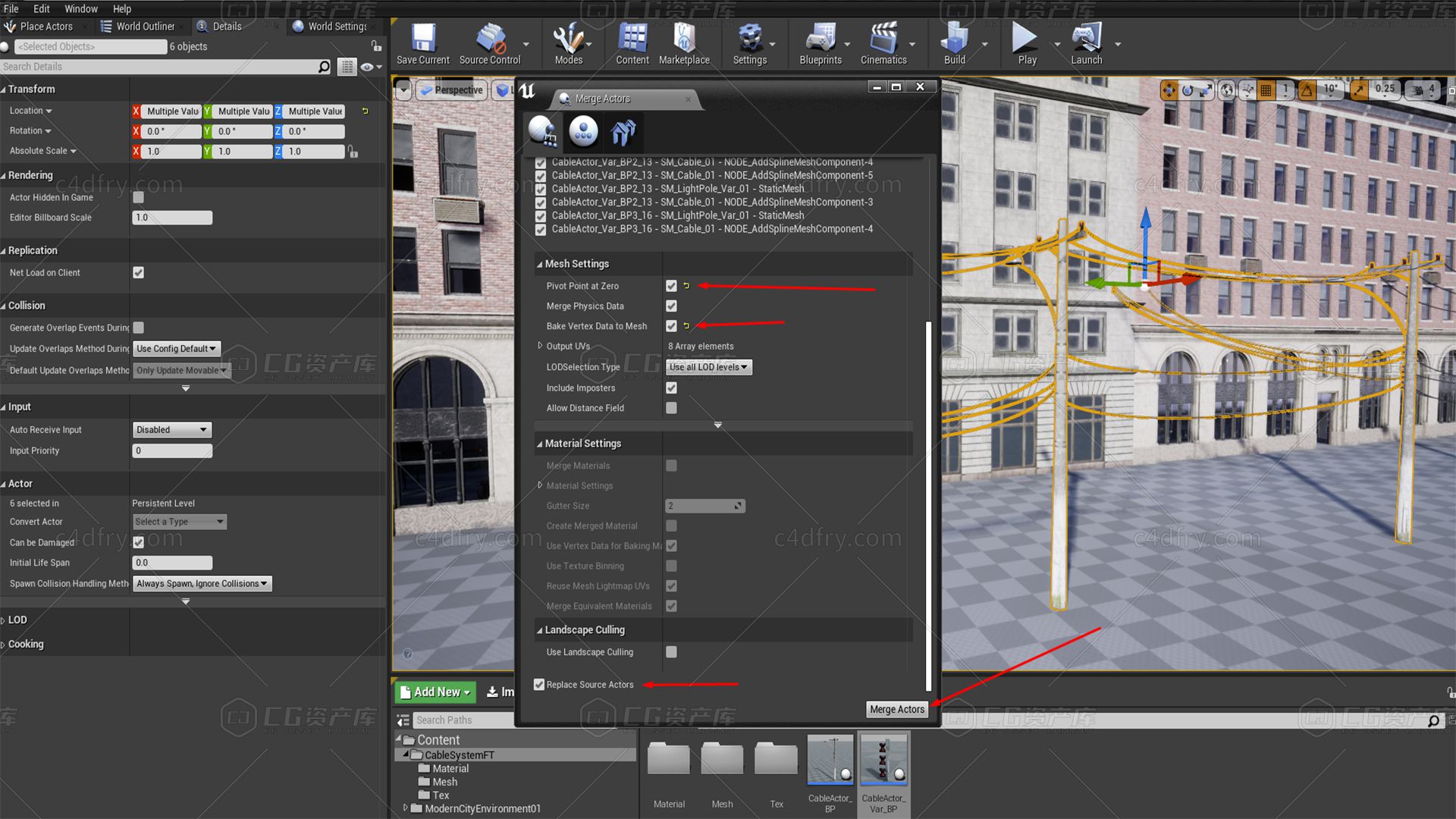Click the Details search magnifier icon
The image size is (1456, 819).
[324, 67]
